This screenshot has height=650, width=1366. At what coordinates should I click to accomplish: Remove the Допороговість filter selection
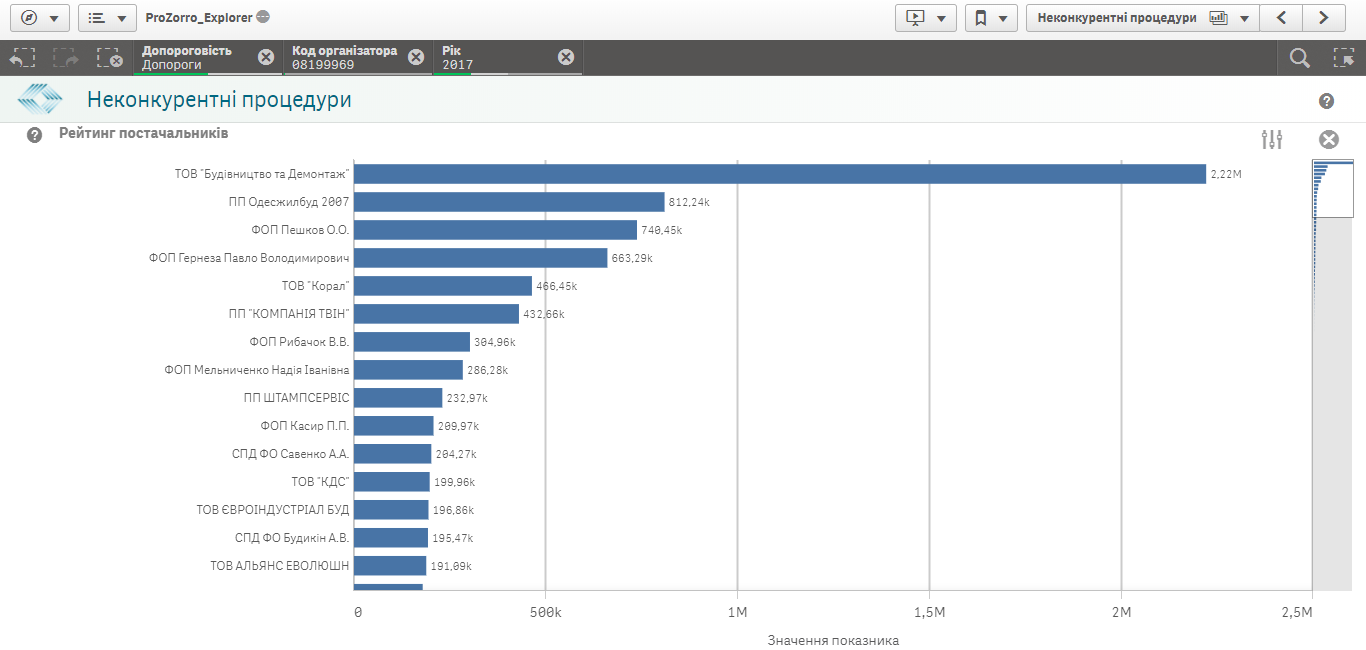point(266,57)
